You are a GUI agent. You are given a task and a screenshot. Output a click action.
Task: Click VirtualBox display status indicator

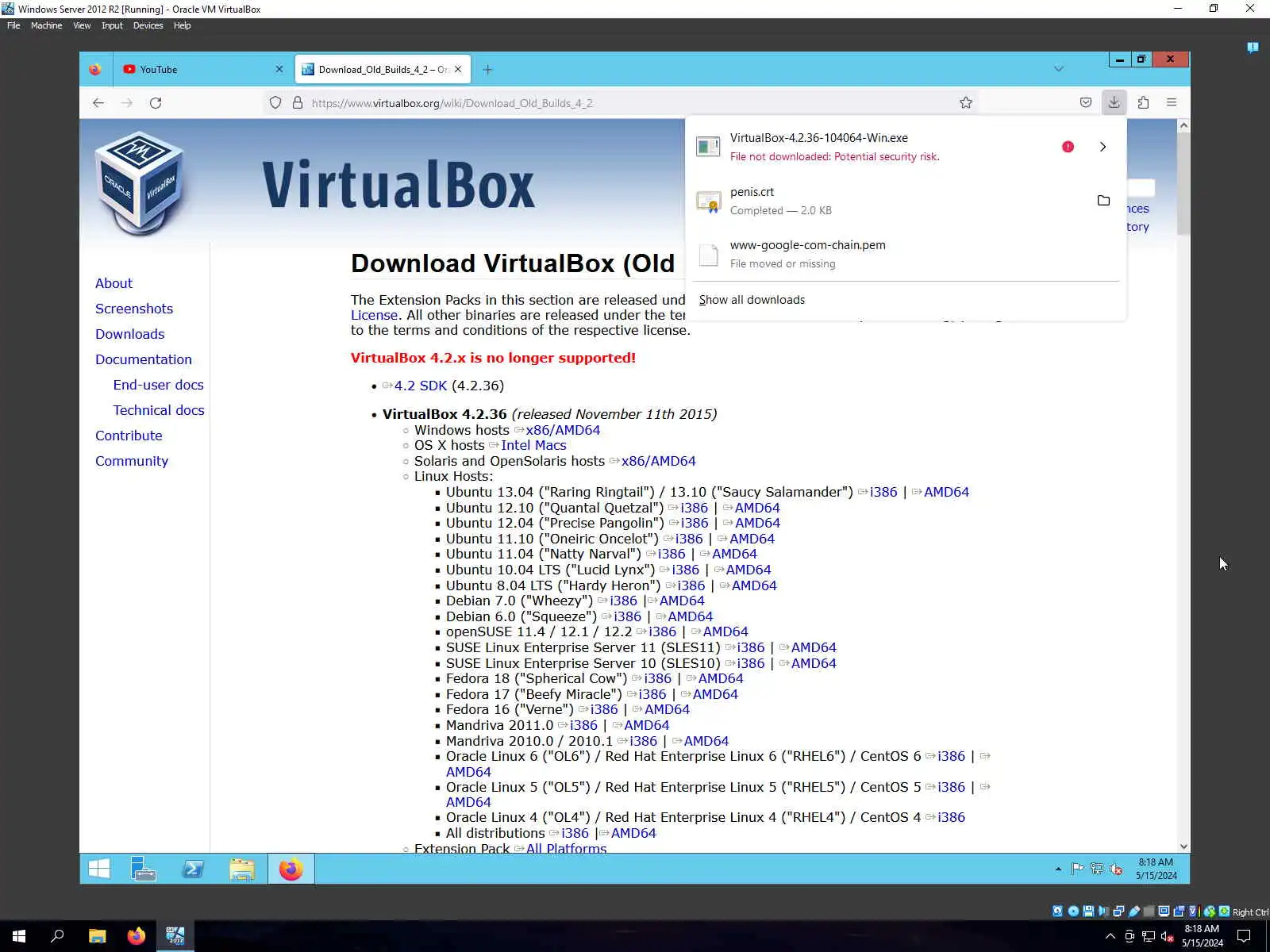coord(1164,912)
